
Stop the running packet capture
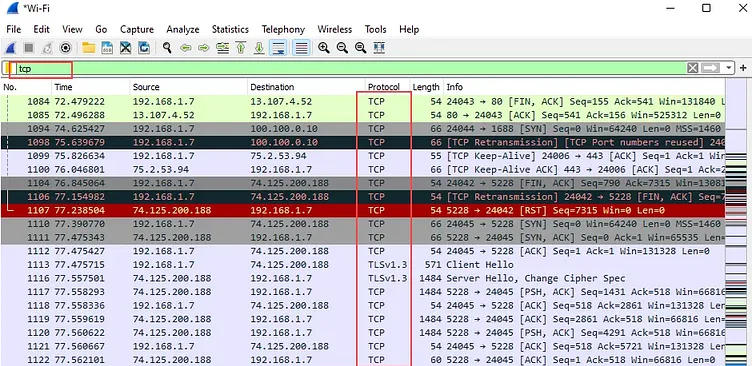(x=29, y=48)
